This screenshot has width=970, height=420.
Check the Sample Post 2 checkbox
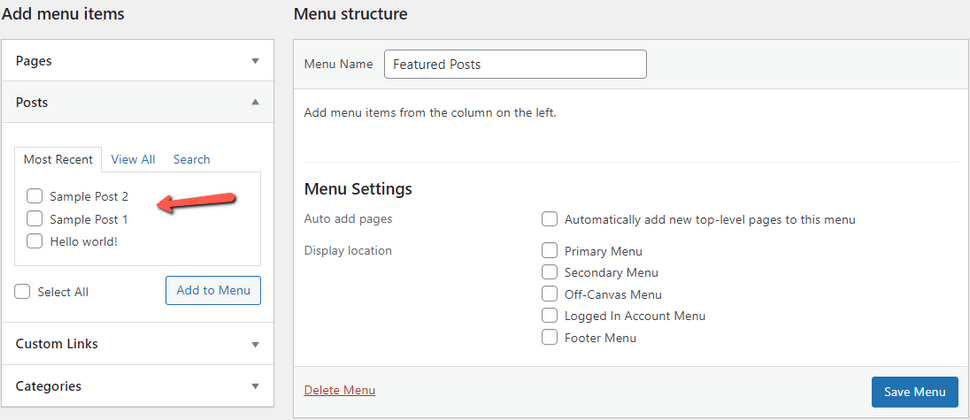pos(35,197)
